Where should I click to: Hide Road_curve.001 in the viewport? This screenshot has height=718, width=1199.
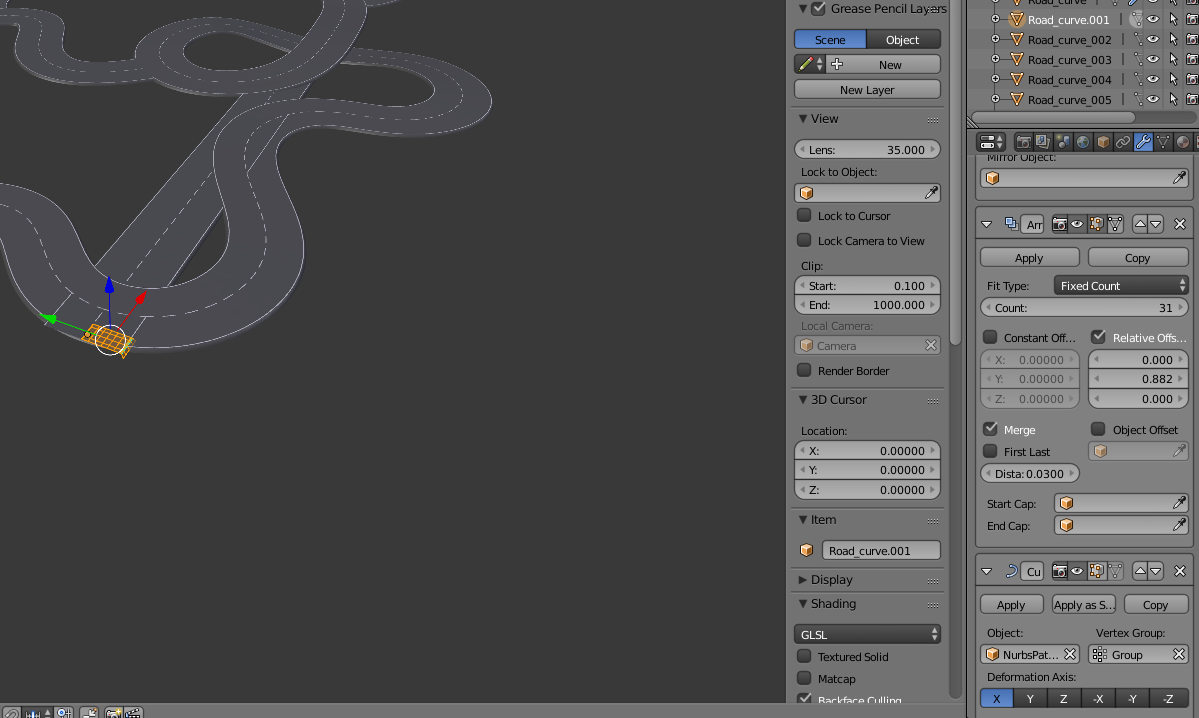[1153, 20]
